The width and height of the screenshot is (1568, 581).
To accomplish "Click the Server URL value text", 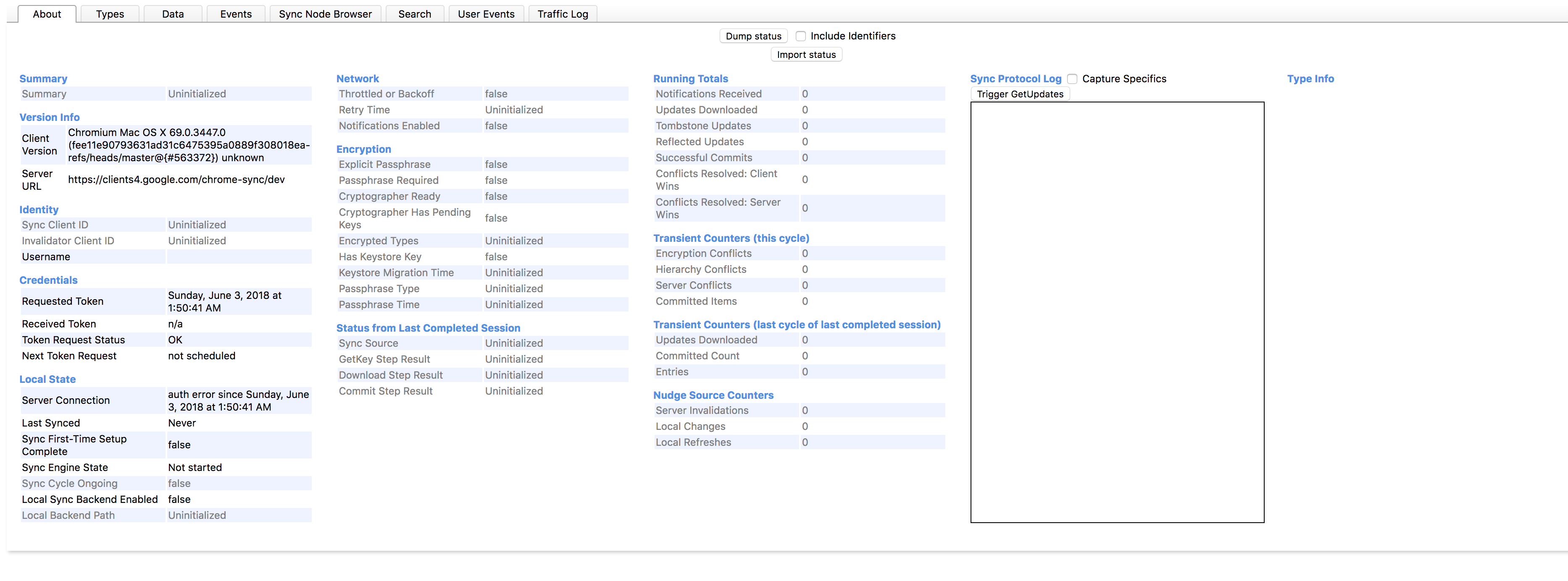I will pos(176,180).
